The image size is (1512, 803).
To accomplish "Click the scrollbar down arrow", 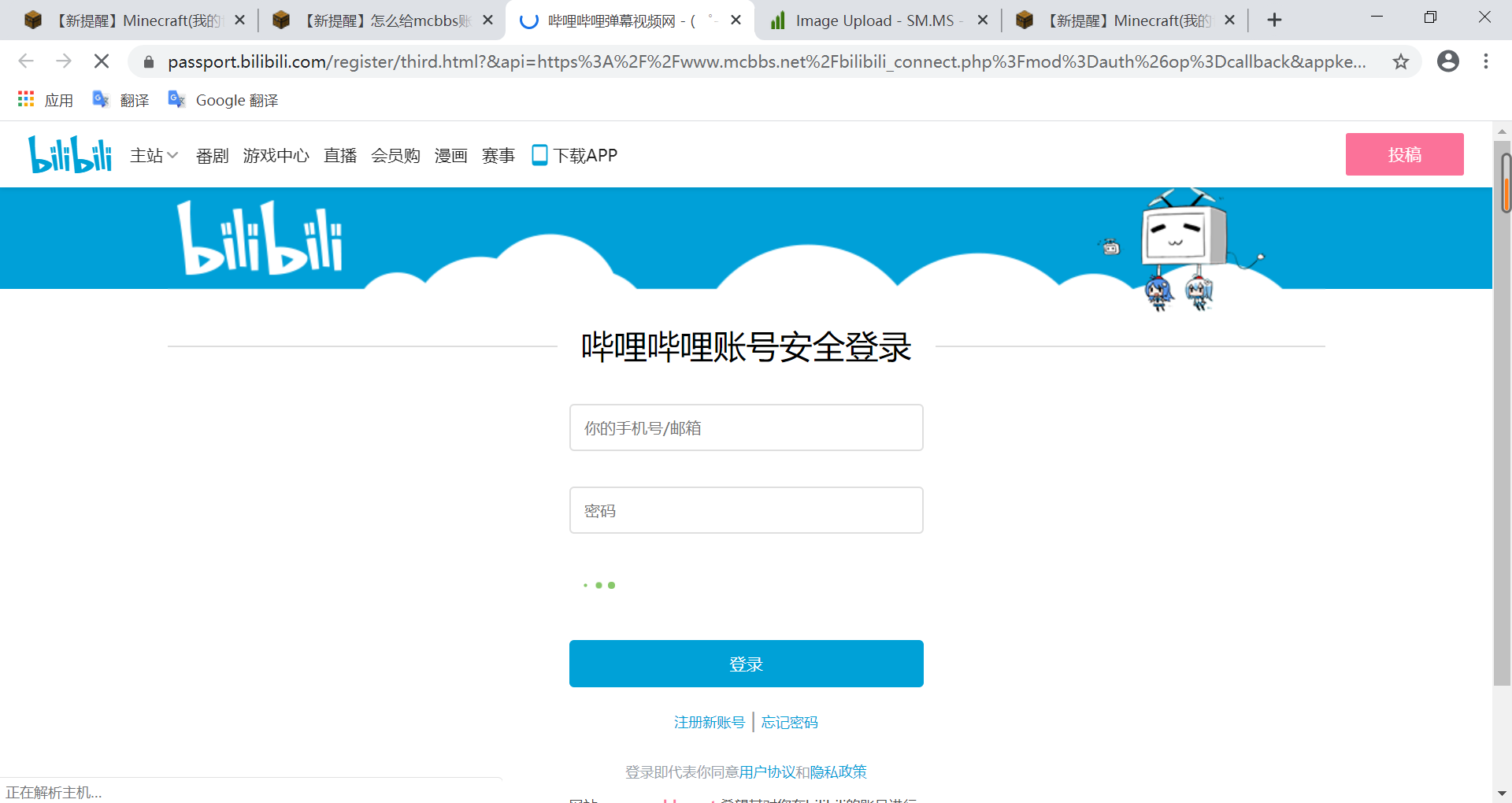I will 1503,793.
